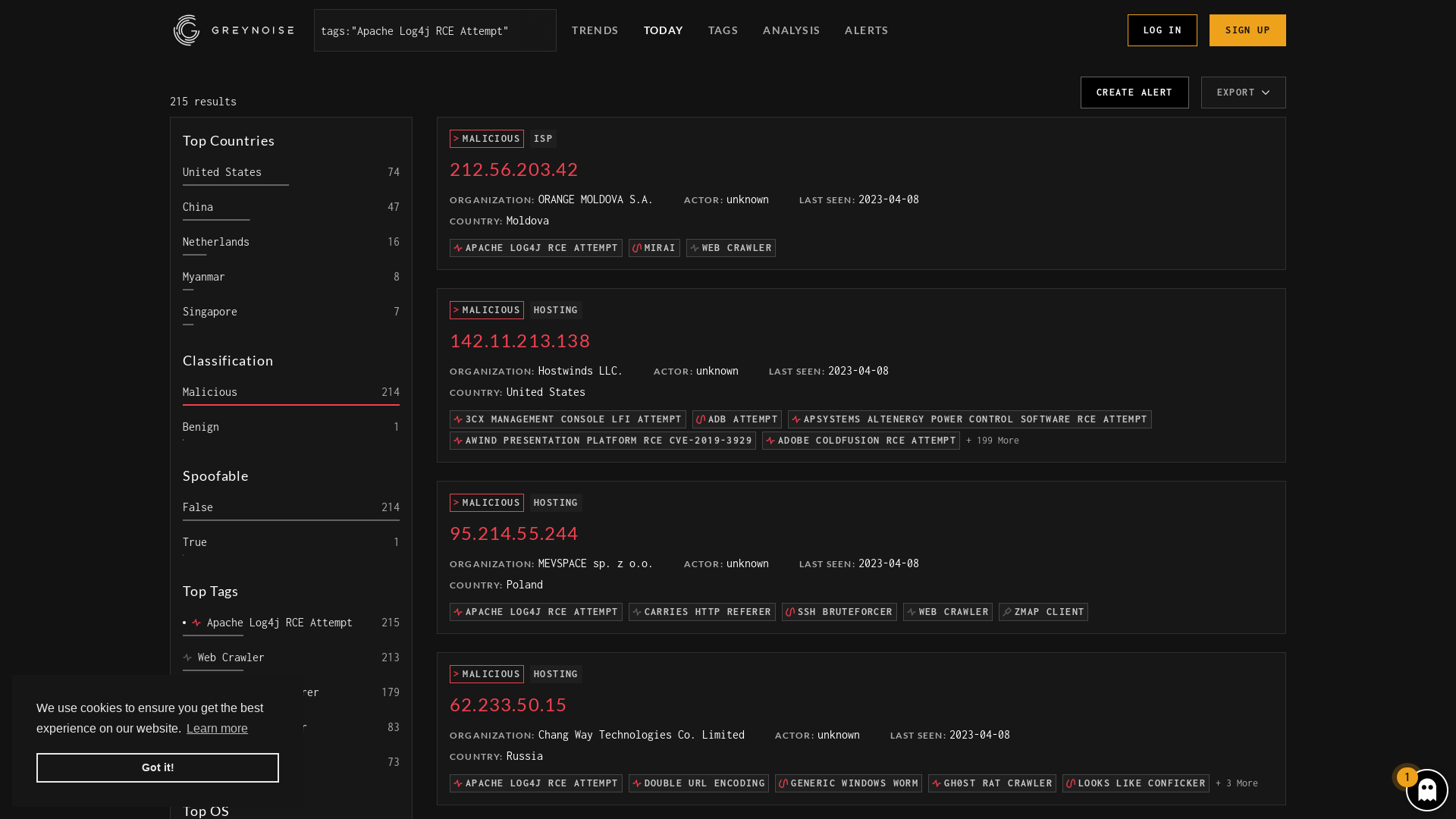Select APsystems Altenergy Power Control RCE tag

[970, 419]
